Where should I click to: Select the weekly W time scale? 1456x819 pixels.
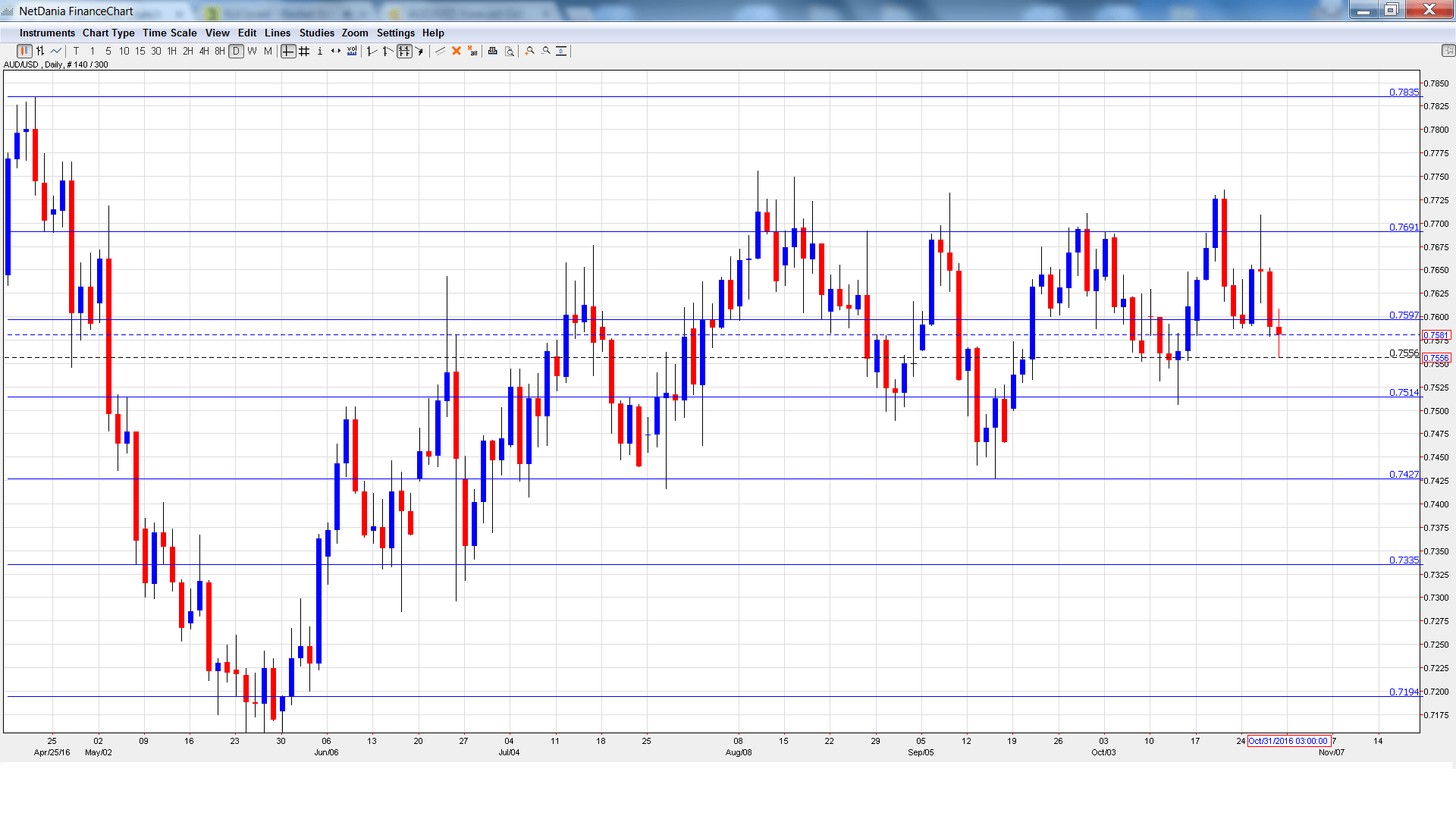click(252, 51)
